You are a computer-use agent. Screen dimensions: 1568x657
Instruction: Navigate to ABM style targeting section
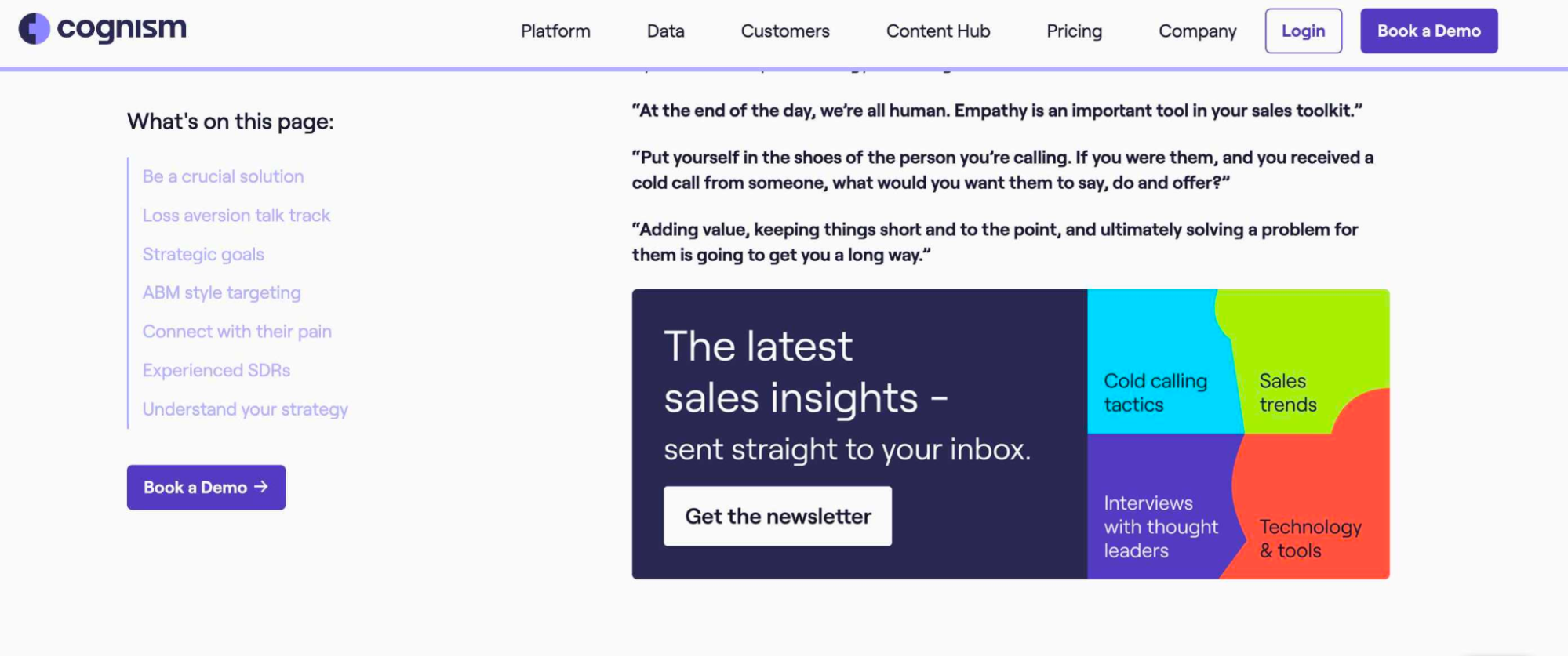click(221, 292)
